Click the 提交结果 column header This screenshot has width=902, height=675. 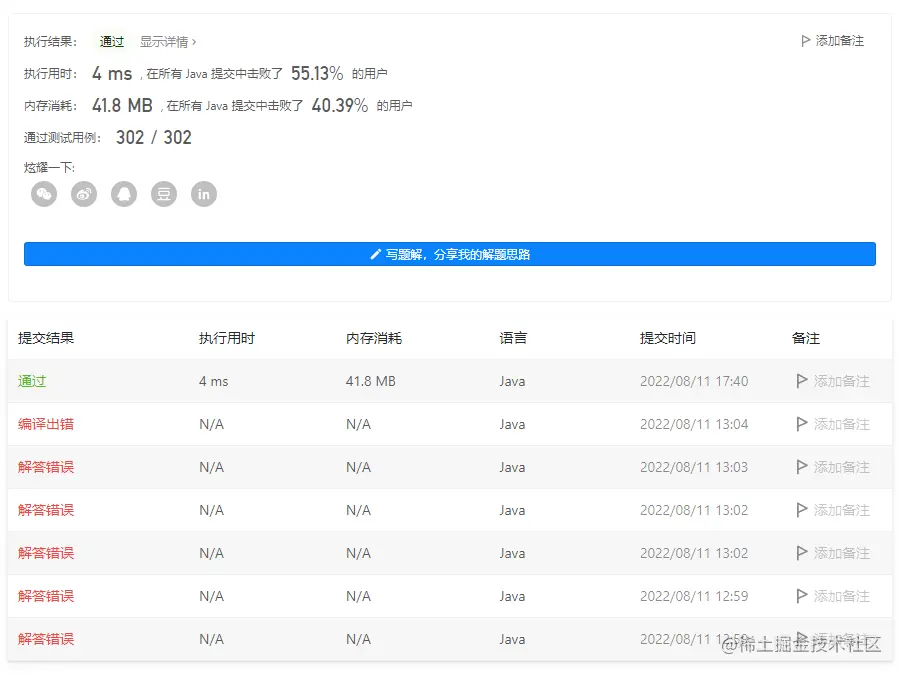coord(46,338)
